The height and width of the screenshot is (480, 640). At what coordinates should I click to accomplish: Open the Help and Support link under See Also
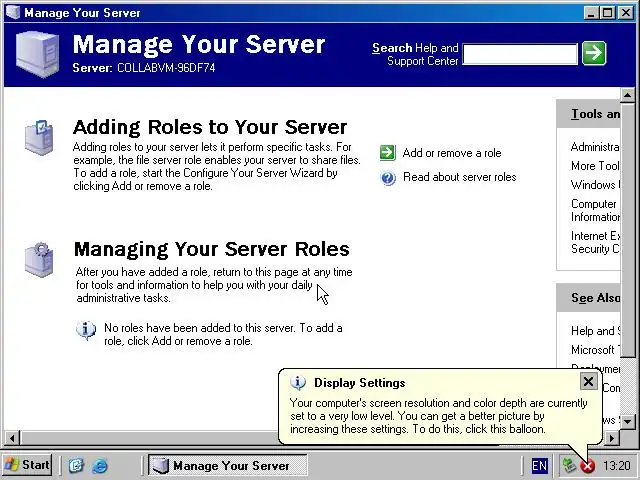click(595, 331)
